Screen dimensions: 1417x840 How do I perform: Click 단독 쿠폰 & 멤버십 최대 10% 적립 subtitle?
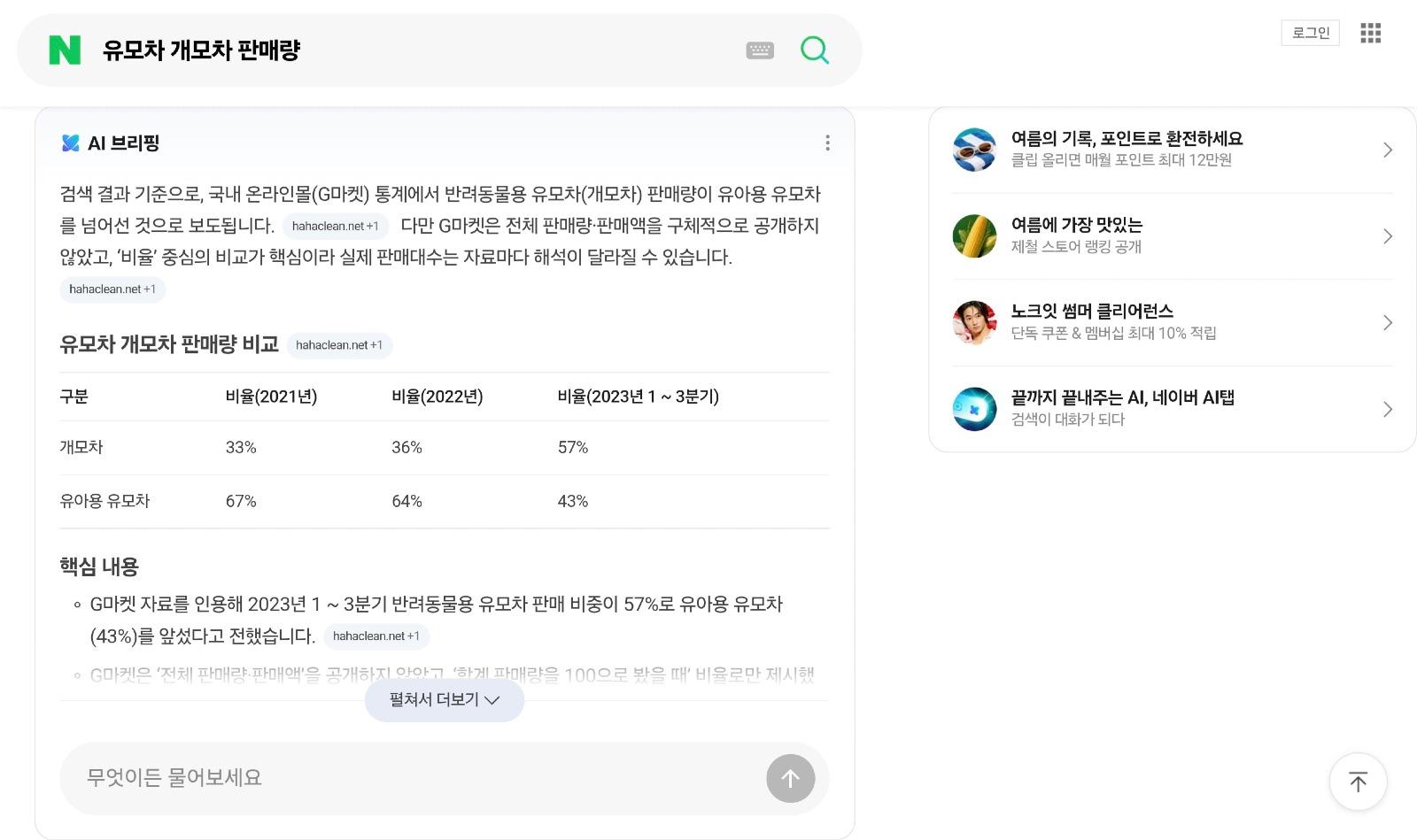pos(1114,333)
